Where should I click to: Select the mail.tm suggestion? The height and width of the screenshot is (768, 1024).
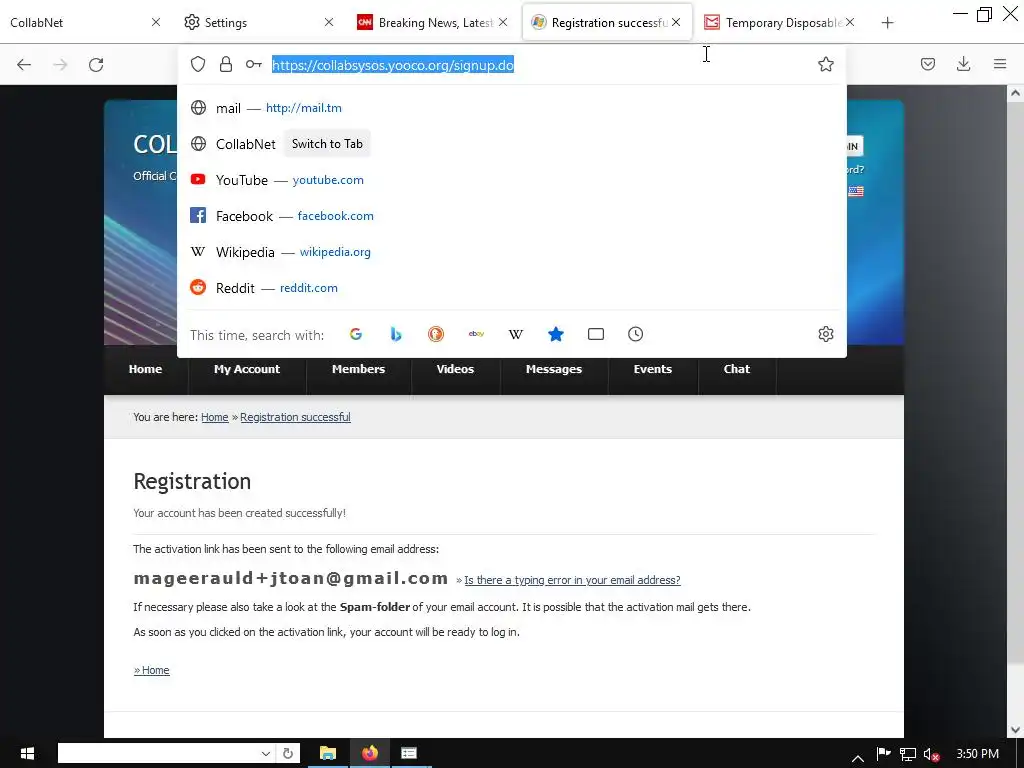[x=512, y=108]
